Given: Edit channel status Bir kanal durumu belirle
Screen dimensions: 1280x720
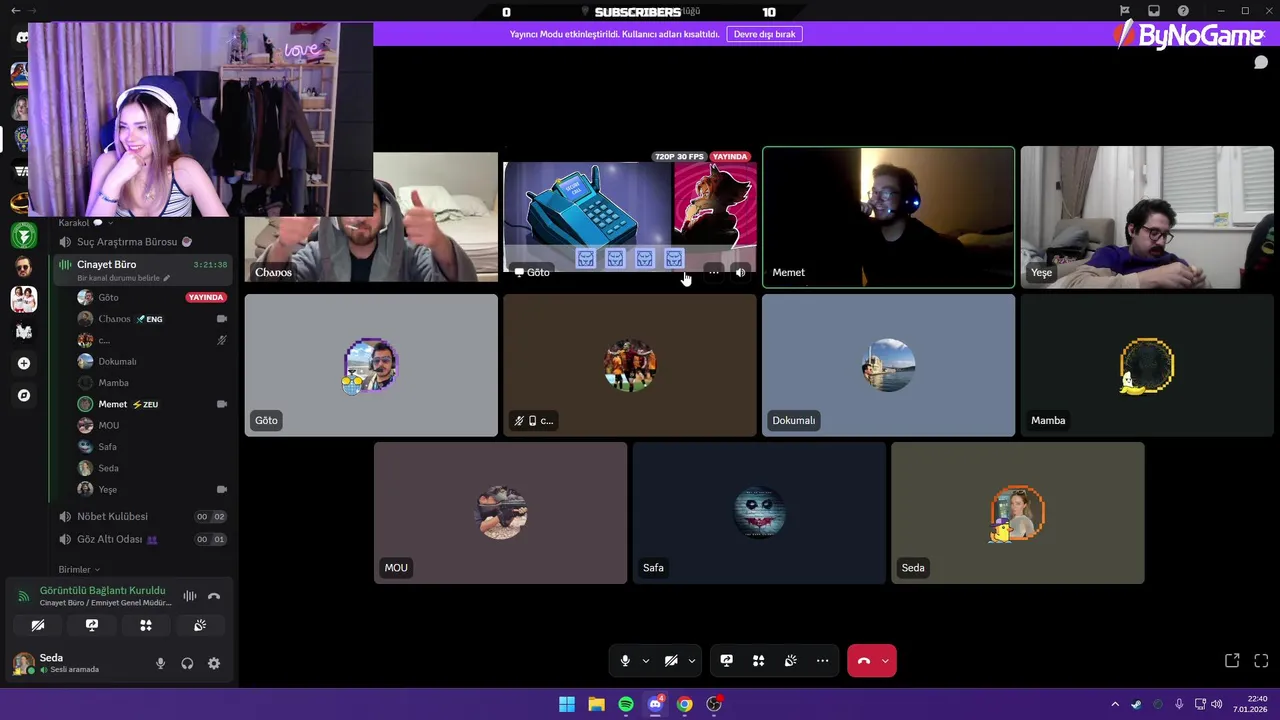Looking at the screenshot, I should point(123,278).
